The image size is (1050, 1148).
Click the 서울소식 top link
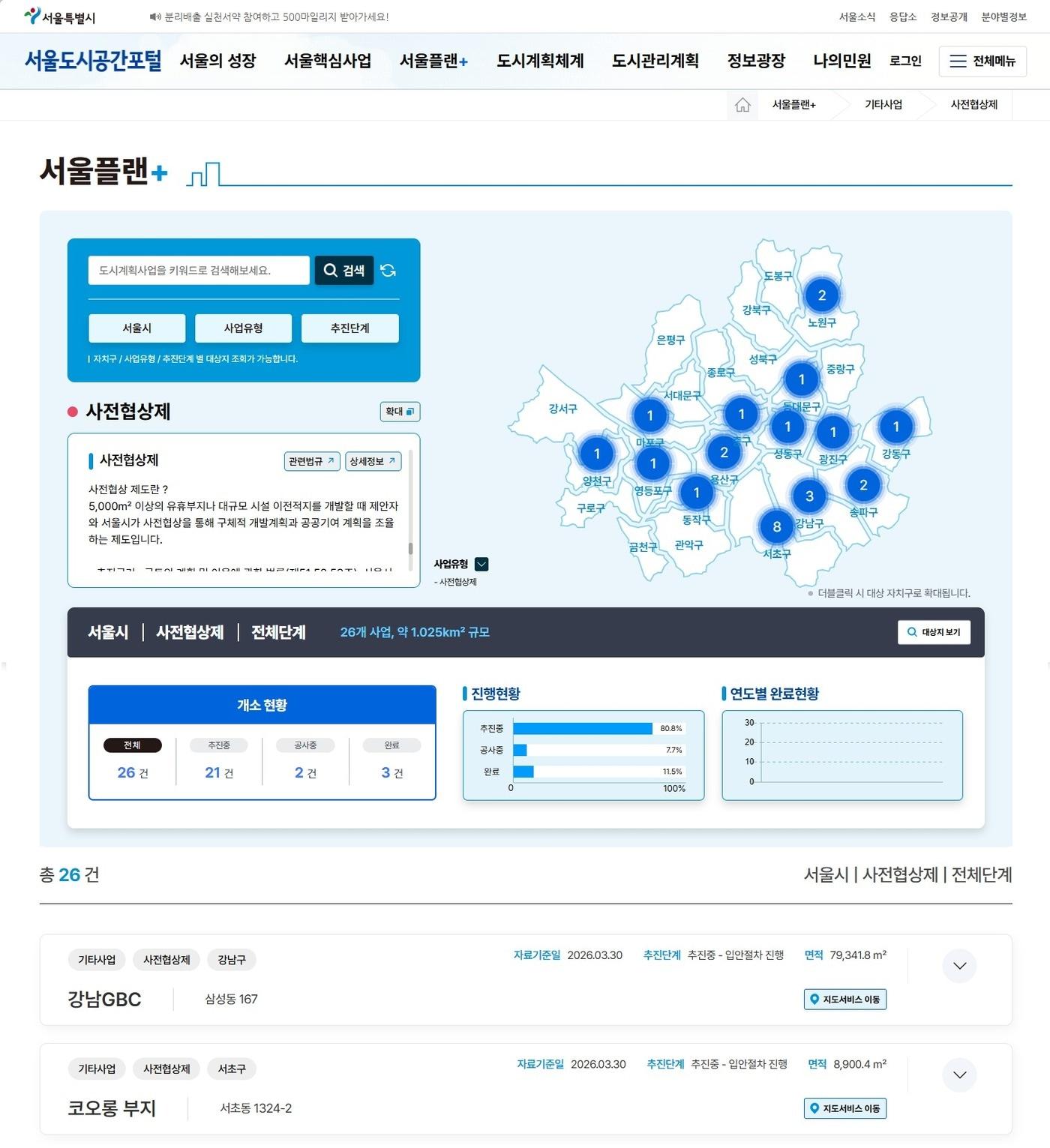(857, 17)
